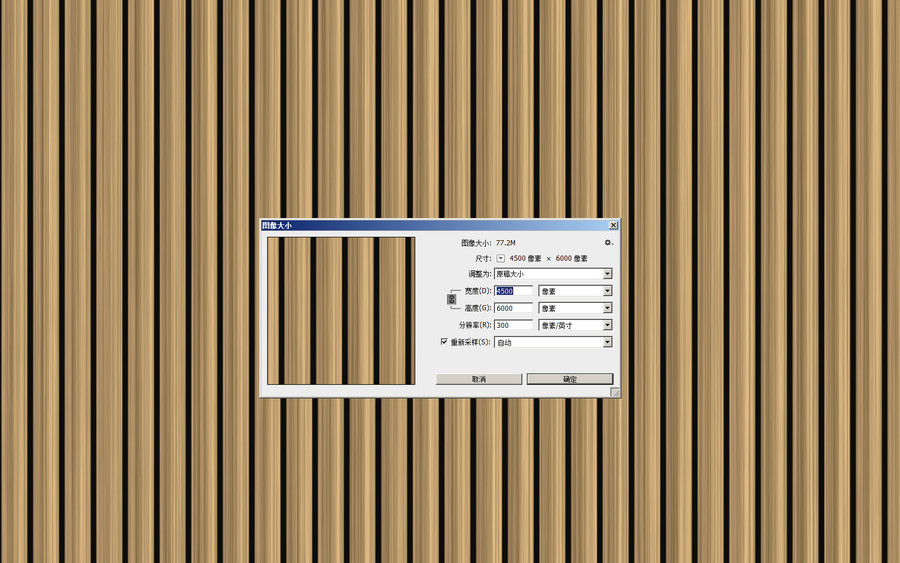Image resolution: width=900 pixels, height=563 pixels.
Task: Click the 取消 cancel button
Action: (x=479, y=379)
